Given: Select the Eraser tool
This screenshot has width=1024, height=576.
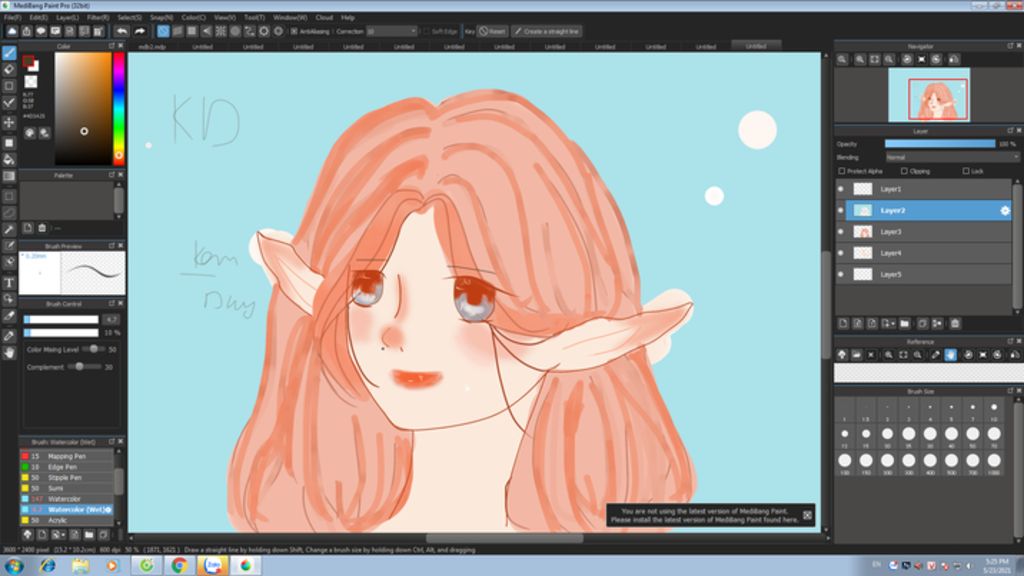Looking at the screenshot, I should click(x=9, y=69).
